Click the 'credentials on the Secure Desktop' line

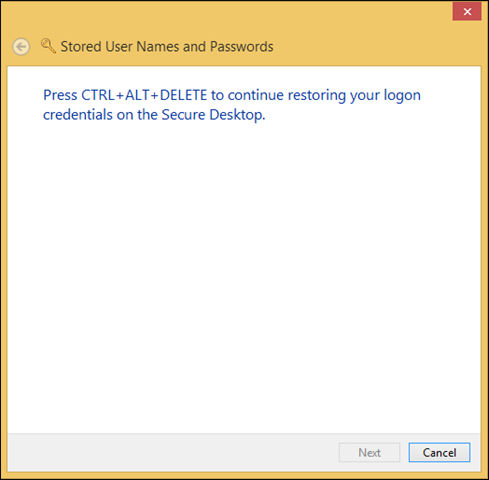tap(154, 115)
